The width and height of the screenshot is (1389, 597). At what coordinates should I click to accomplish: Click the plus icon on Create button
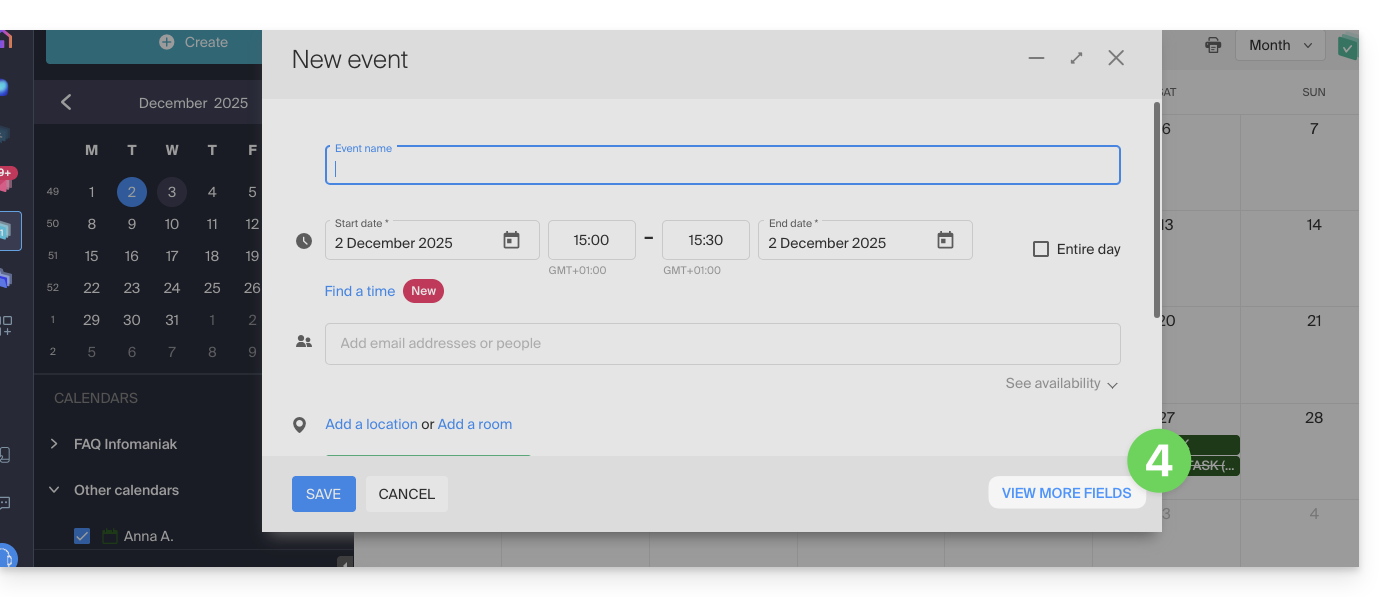tap(167, 42)
